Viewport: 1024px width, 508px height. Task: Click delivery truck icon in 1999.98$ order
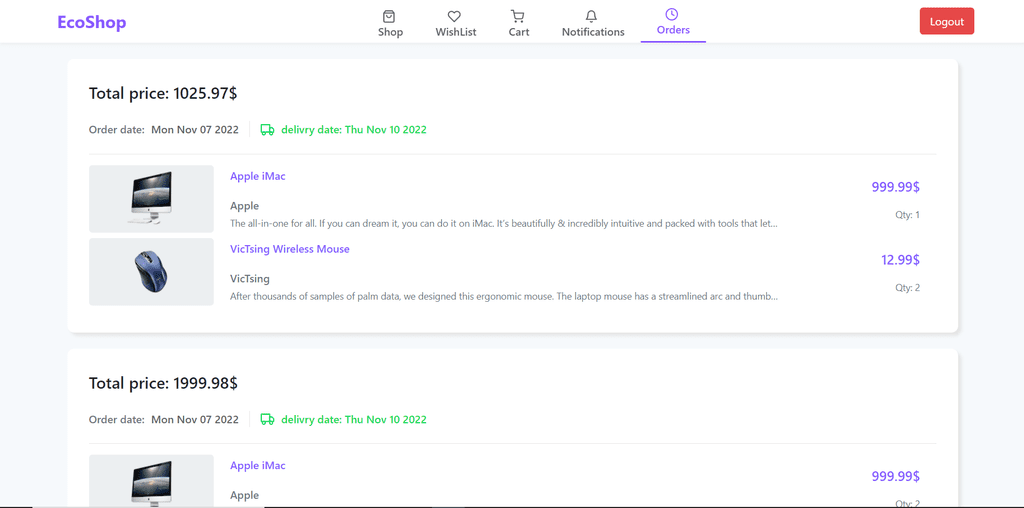tap(267, 419)
